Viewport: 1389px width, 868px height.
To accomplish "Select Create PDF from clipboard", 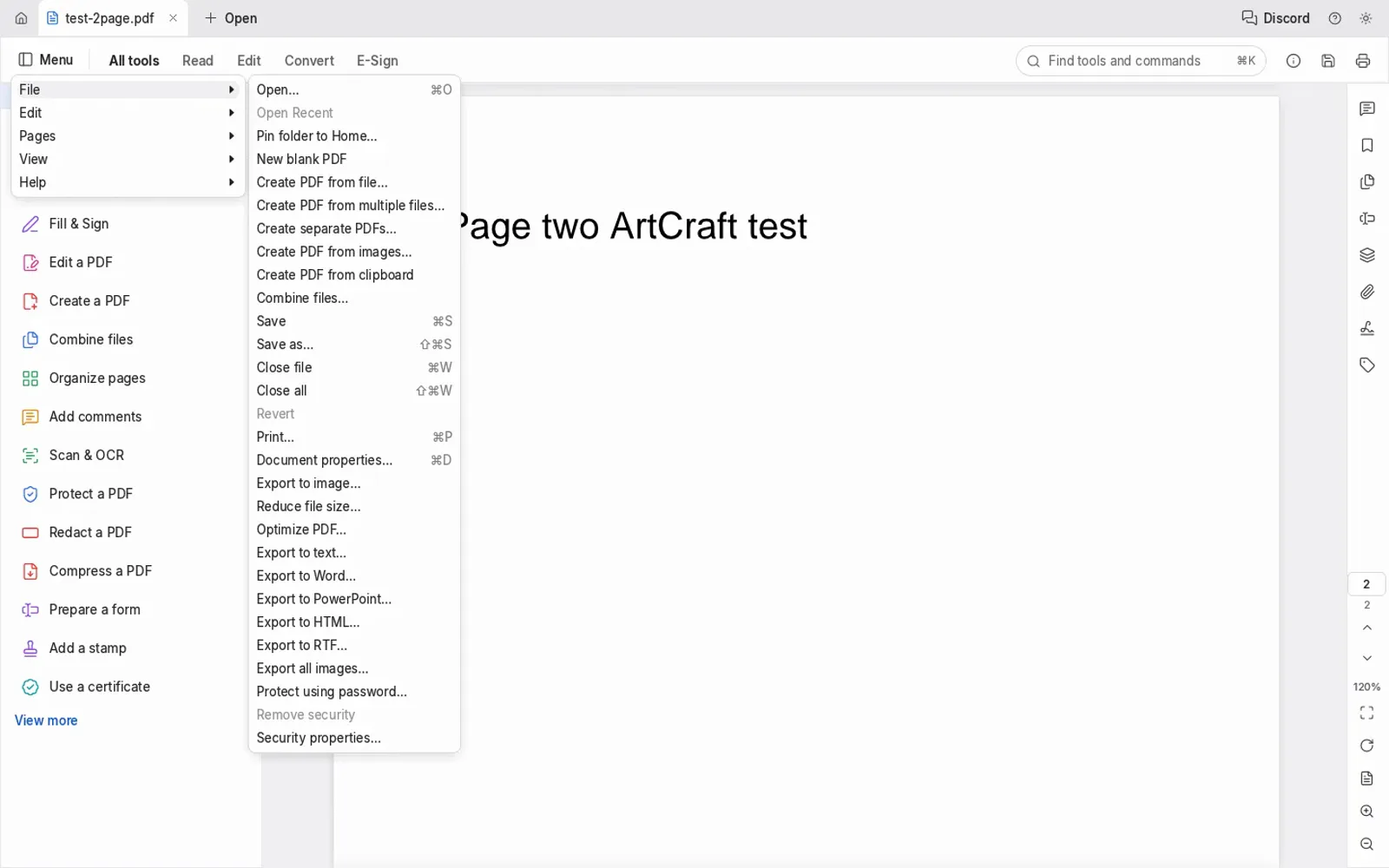I will [354, 275].
